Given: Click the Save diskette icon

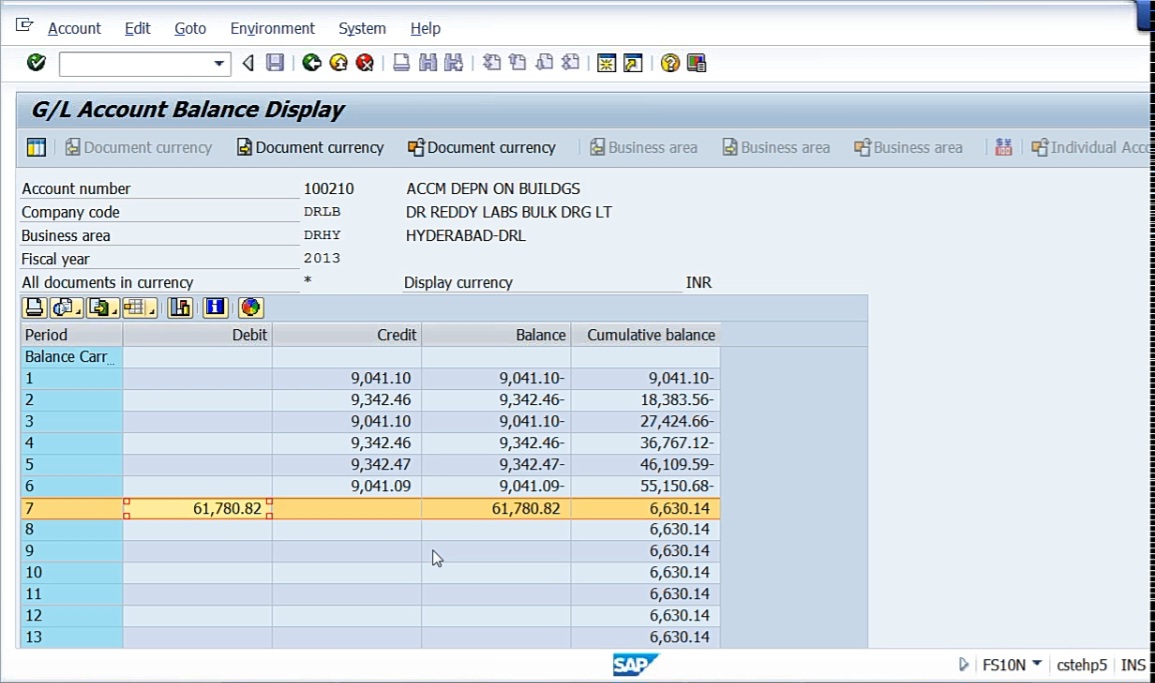Looking at the screenshot, I should click(x=275, y=63).
